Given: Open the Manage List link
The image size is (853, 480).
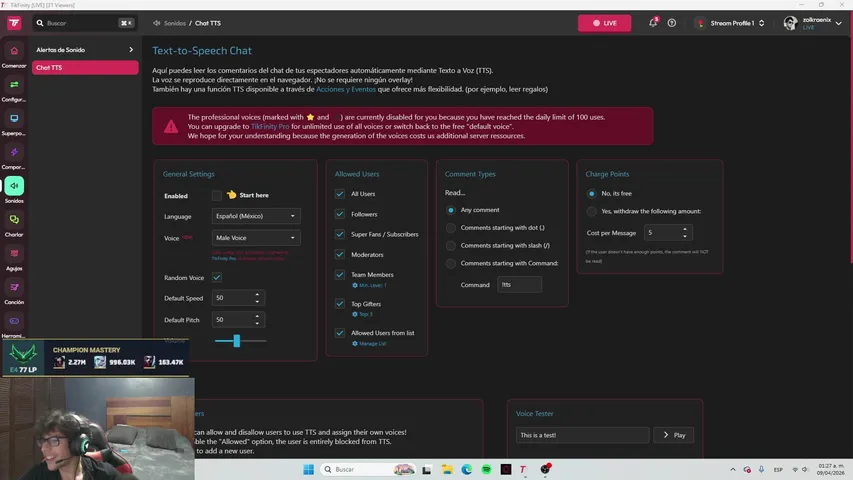Looking at the screenshot, I should (372, 343).
